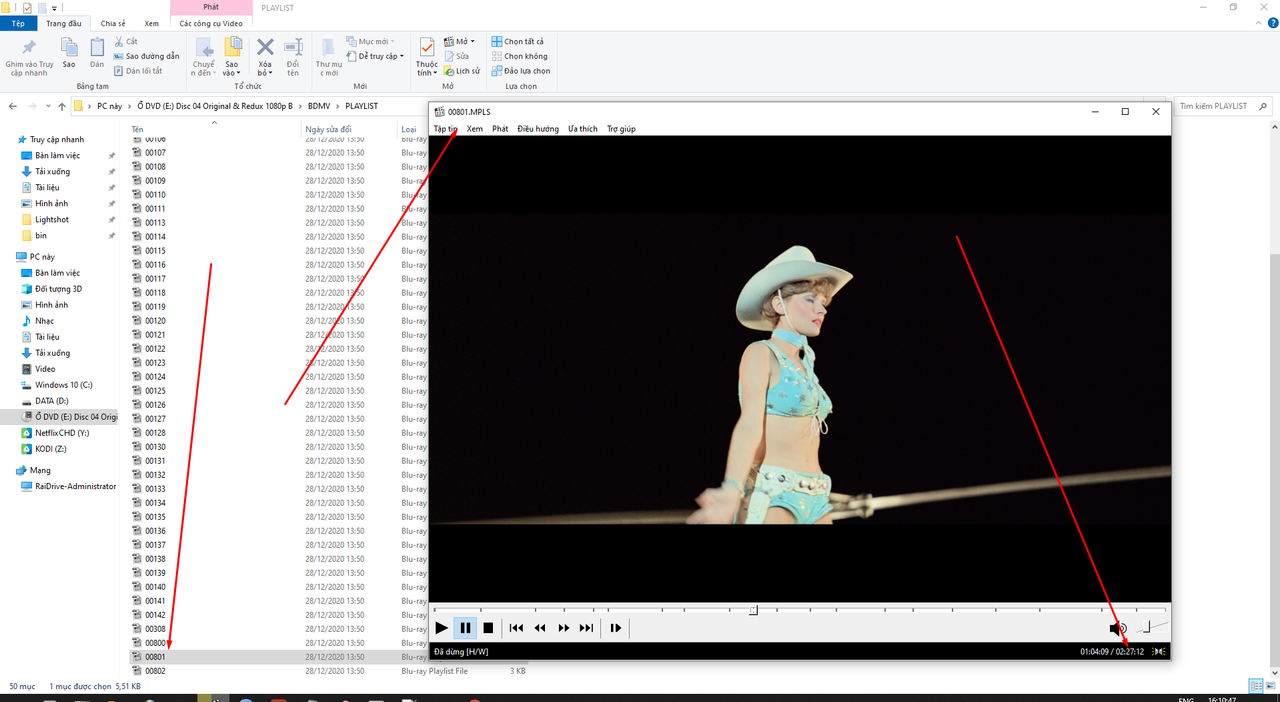Decrease playback speed with the rewind icon
The width and height of the screenshot is (1280, 702).
(540, 628)
